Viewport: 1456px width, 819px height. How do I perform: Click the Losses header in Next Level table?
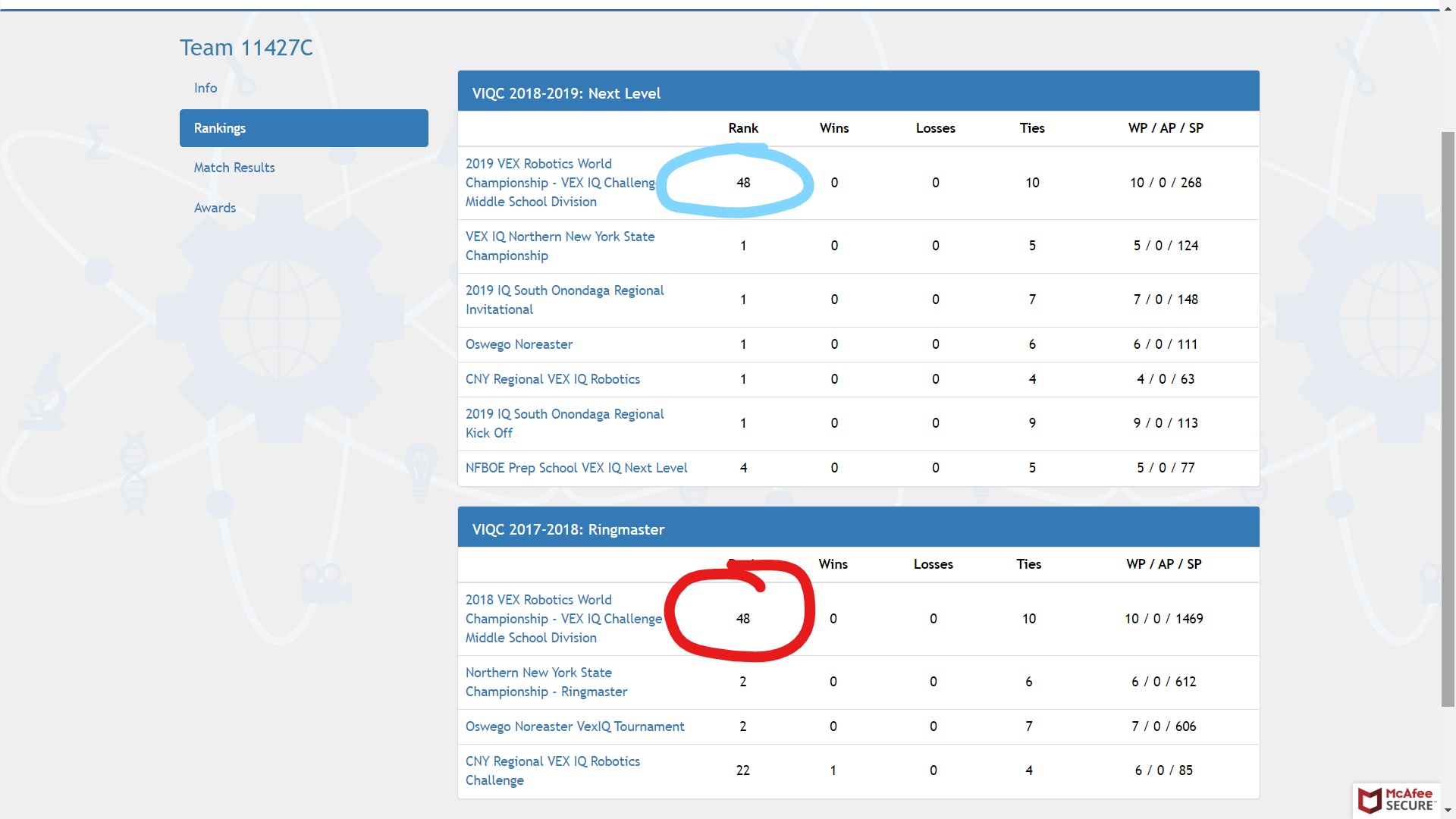935,128
